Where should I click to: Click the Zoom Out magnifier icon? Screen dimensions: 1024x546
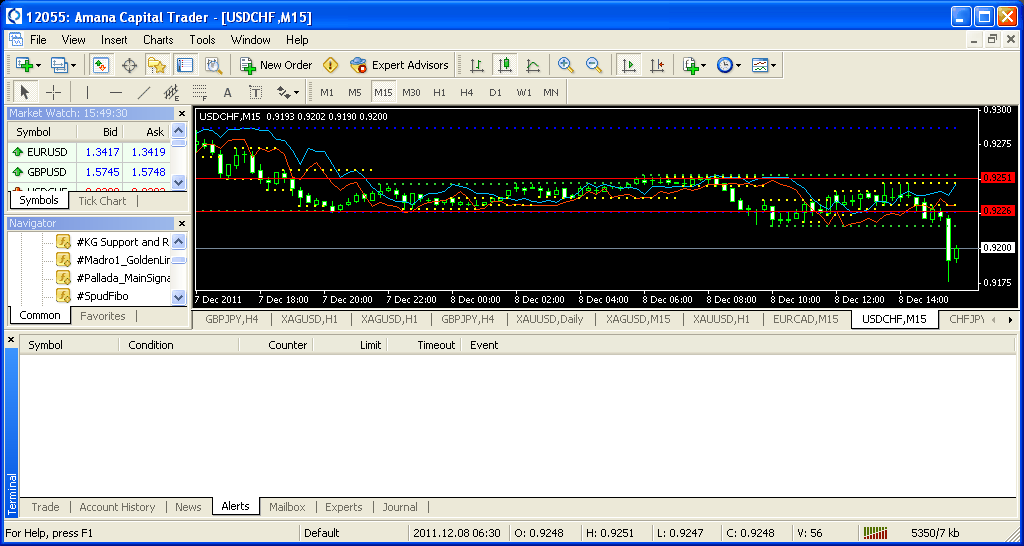point(594,65)
